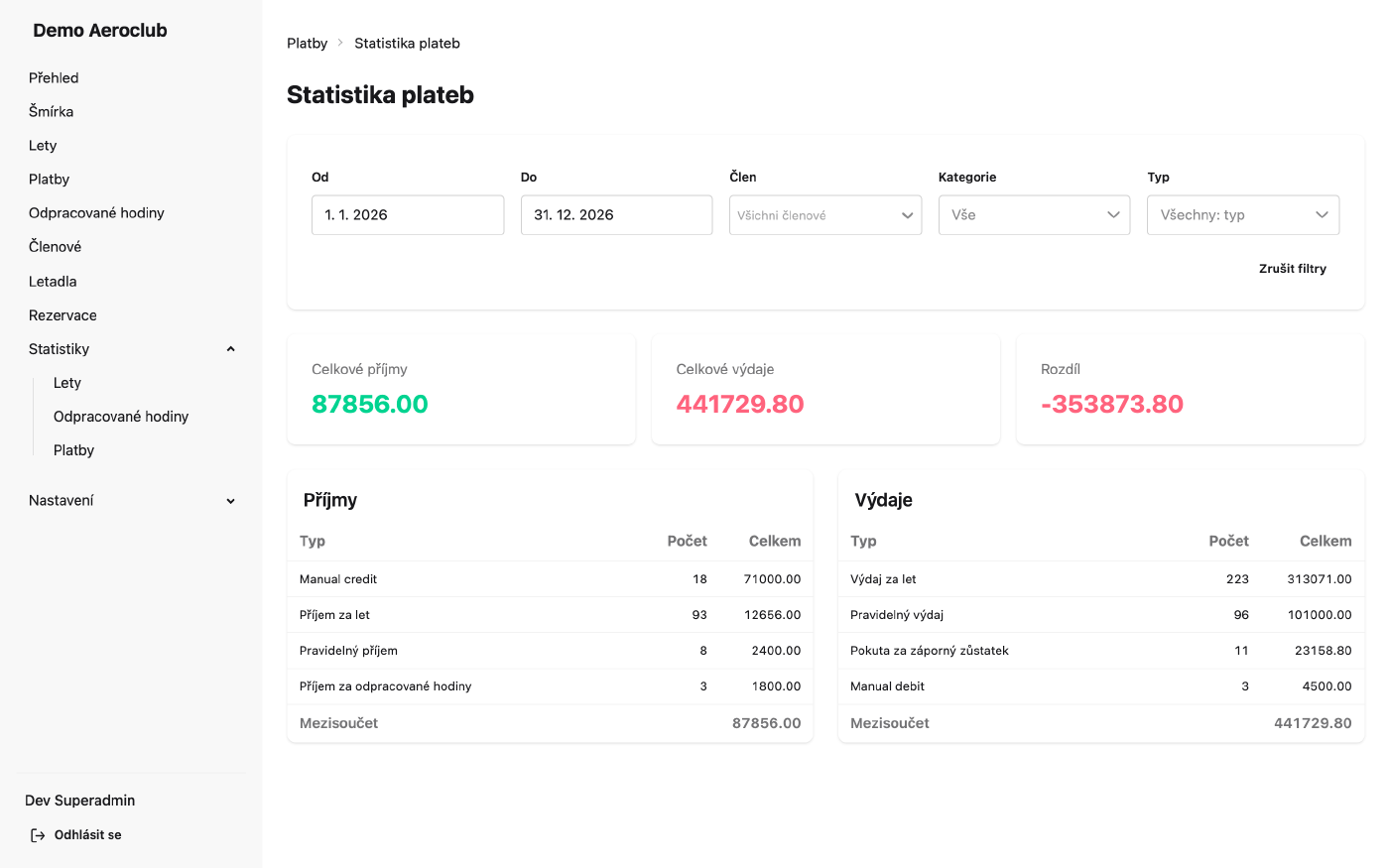This screenshot has width=1389, height=868.
Task: Go to Šmírka in the sidebar
Action: pos(52,111)
